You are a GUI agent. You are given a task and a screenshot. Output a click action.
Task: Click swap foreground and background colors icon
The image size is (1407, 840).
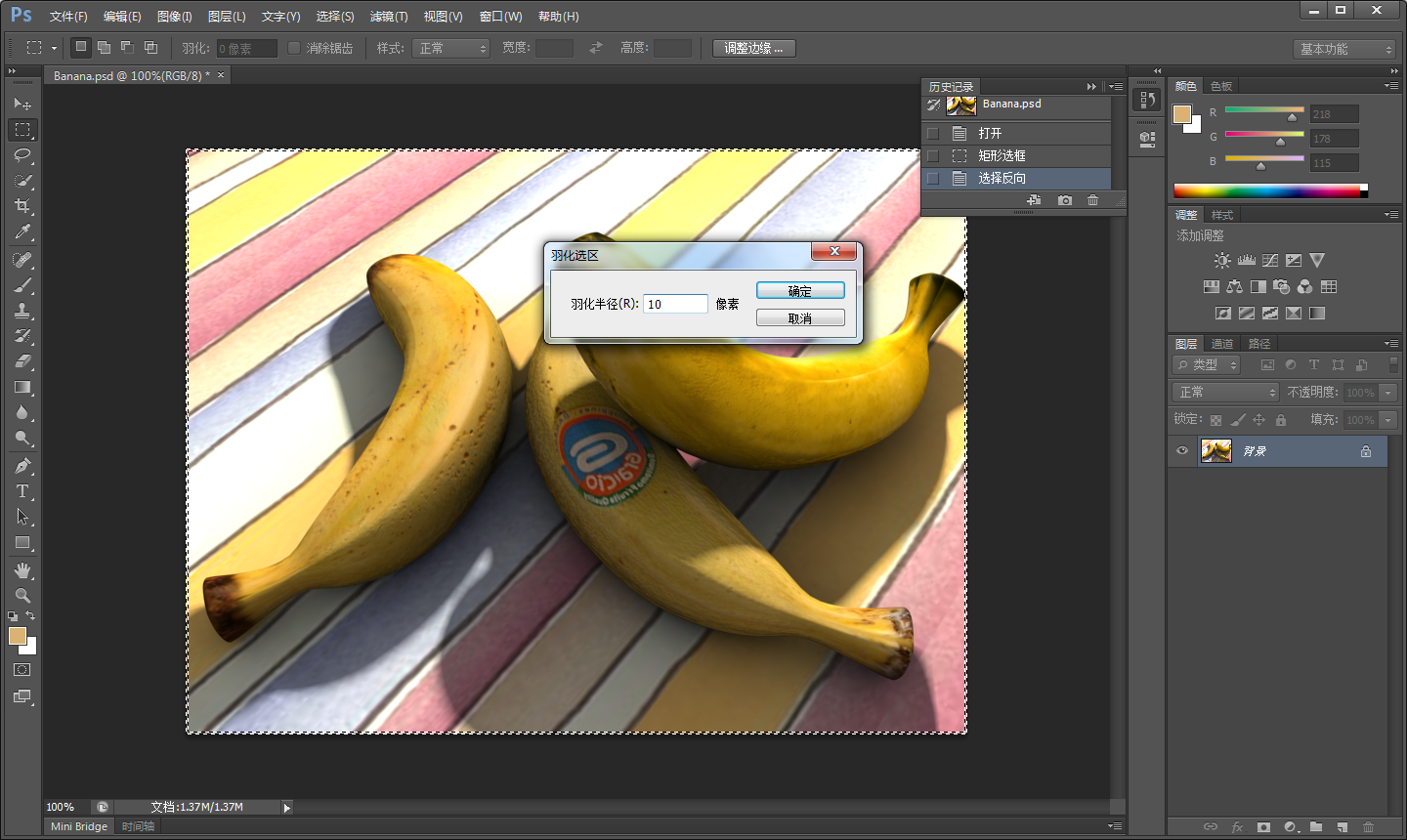coord(30,615)
